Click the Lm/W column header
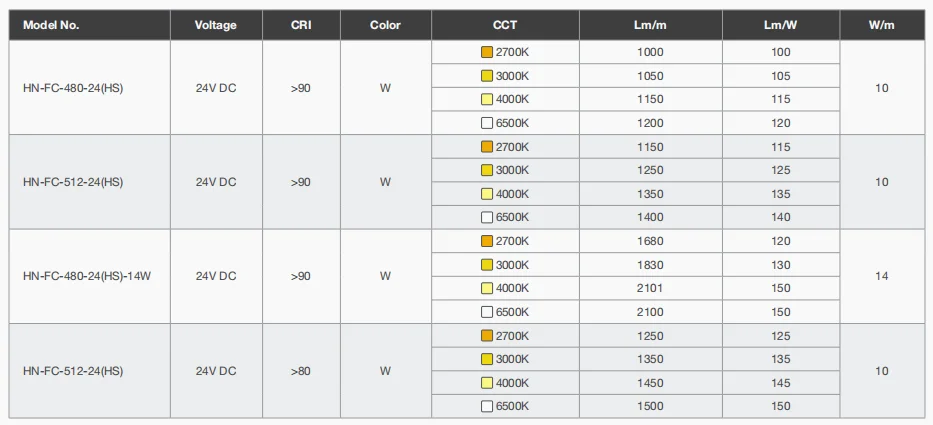Image resolution: width=933 pixels, height=425 pixels. [781, 25]
